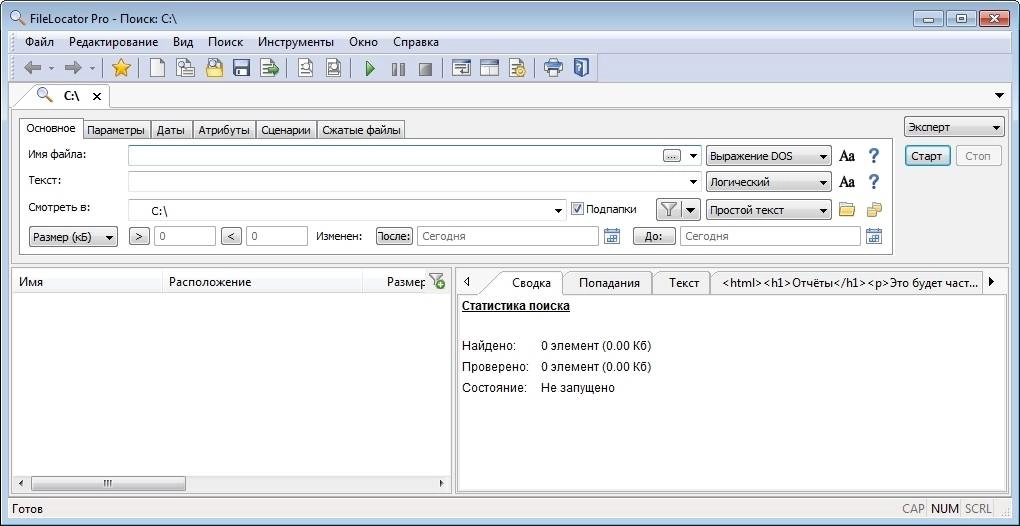Open help book icon in toolbar
This screenshot has width=1020, height=526.
[581, 68]
